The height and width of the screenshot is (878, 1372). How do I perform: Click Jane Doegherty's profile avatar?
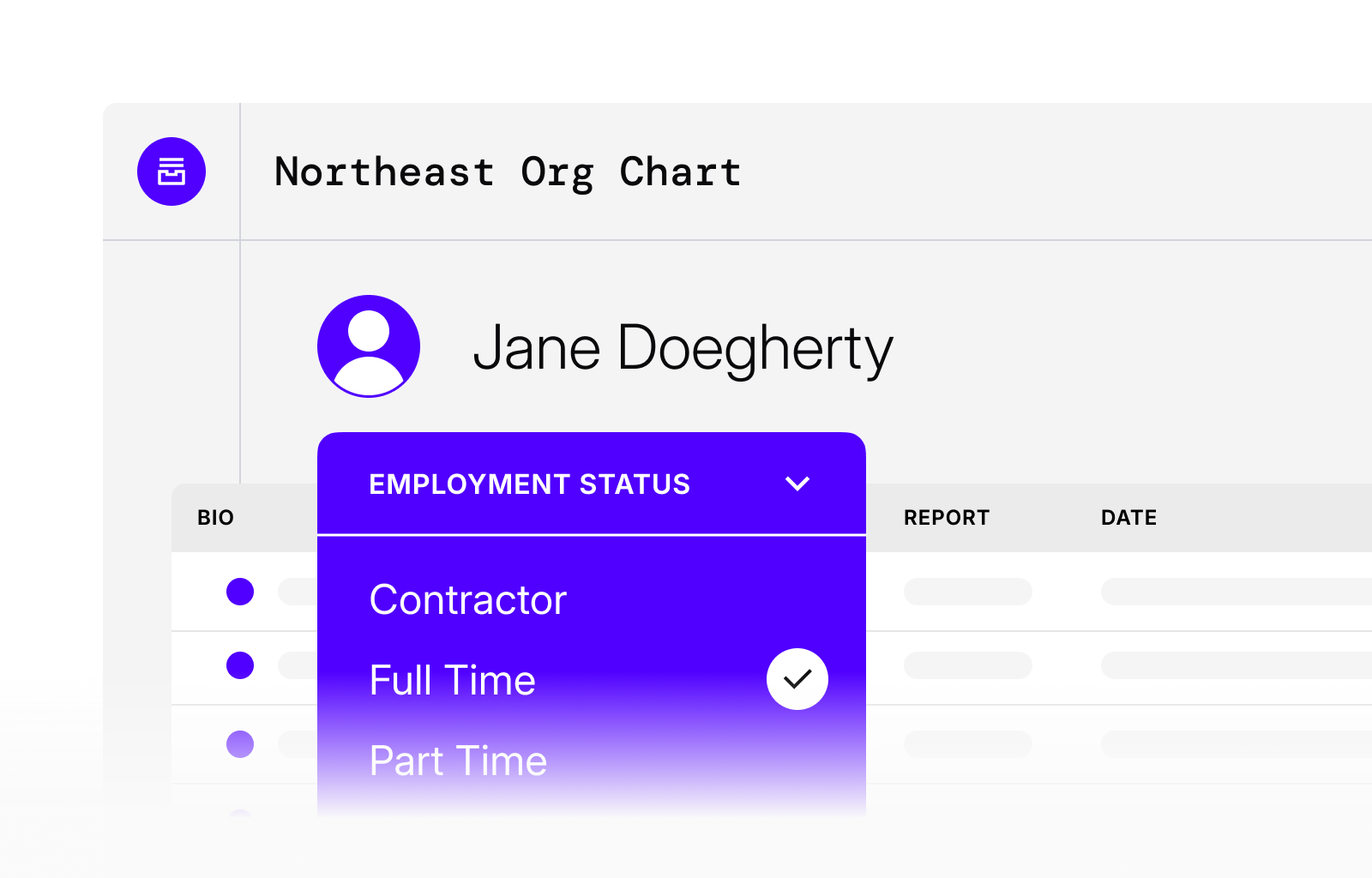(369, 346)
